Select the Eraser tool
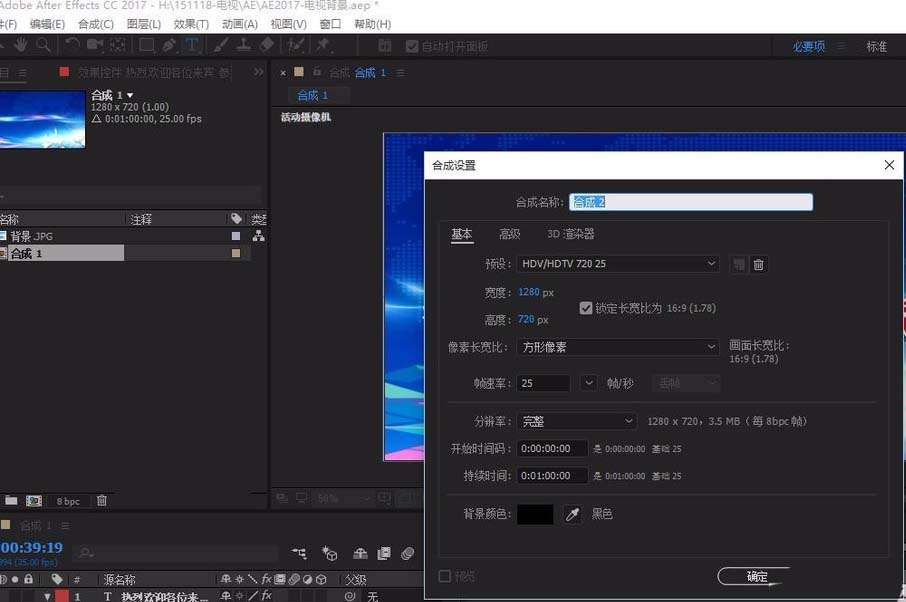906x602 pixels. click(265, 45)
